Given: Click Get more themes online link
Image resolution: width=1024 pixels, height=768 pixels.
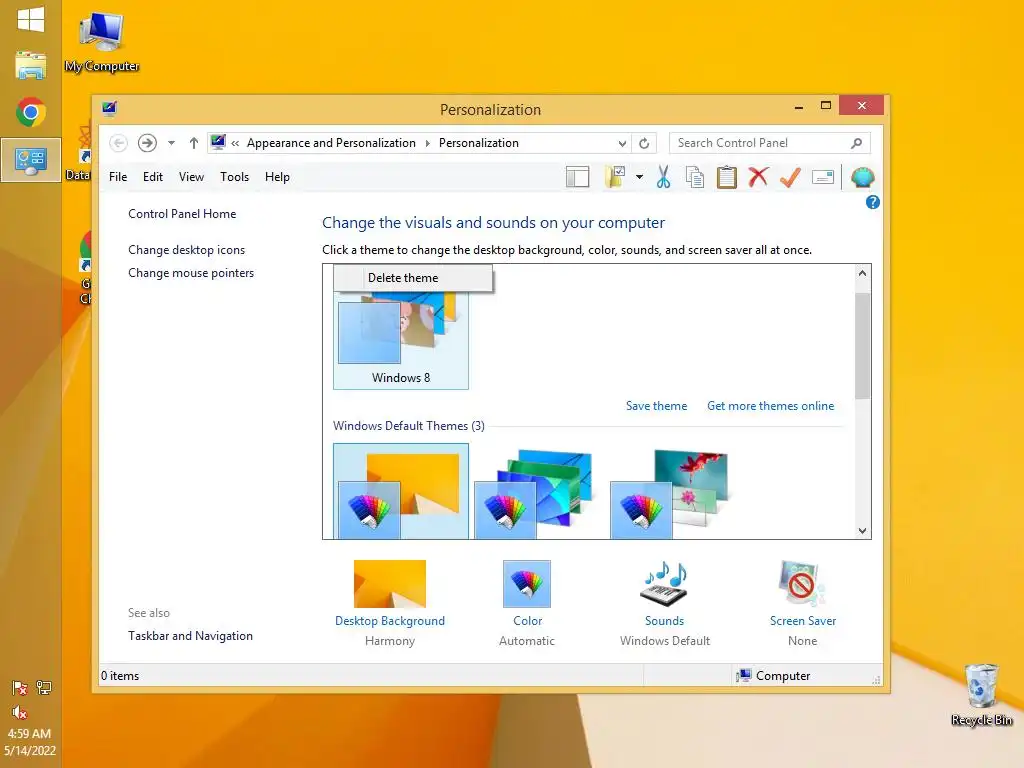Looking at the screenshot, I should click(x=771, y=406).
